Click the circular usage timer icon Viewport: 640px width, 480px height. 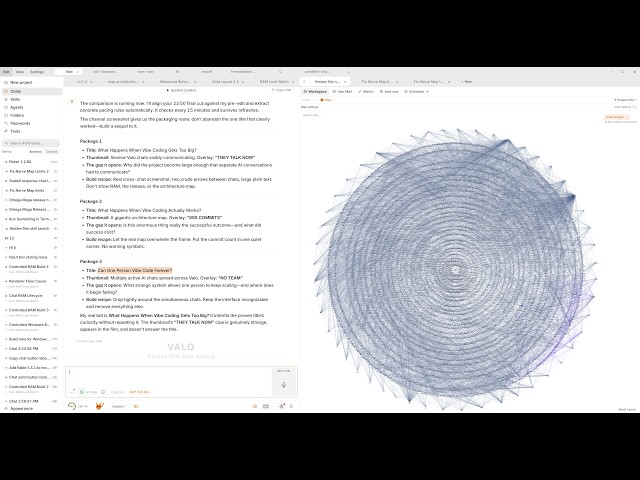pyautogui.click(x=72, y=406)
